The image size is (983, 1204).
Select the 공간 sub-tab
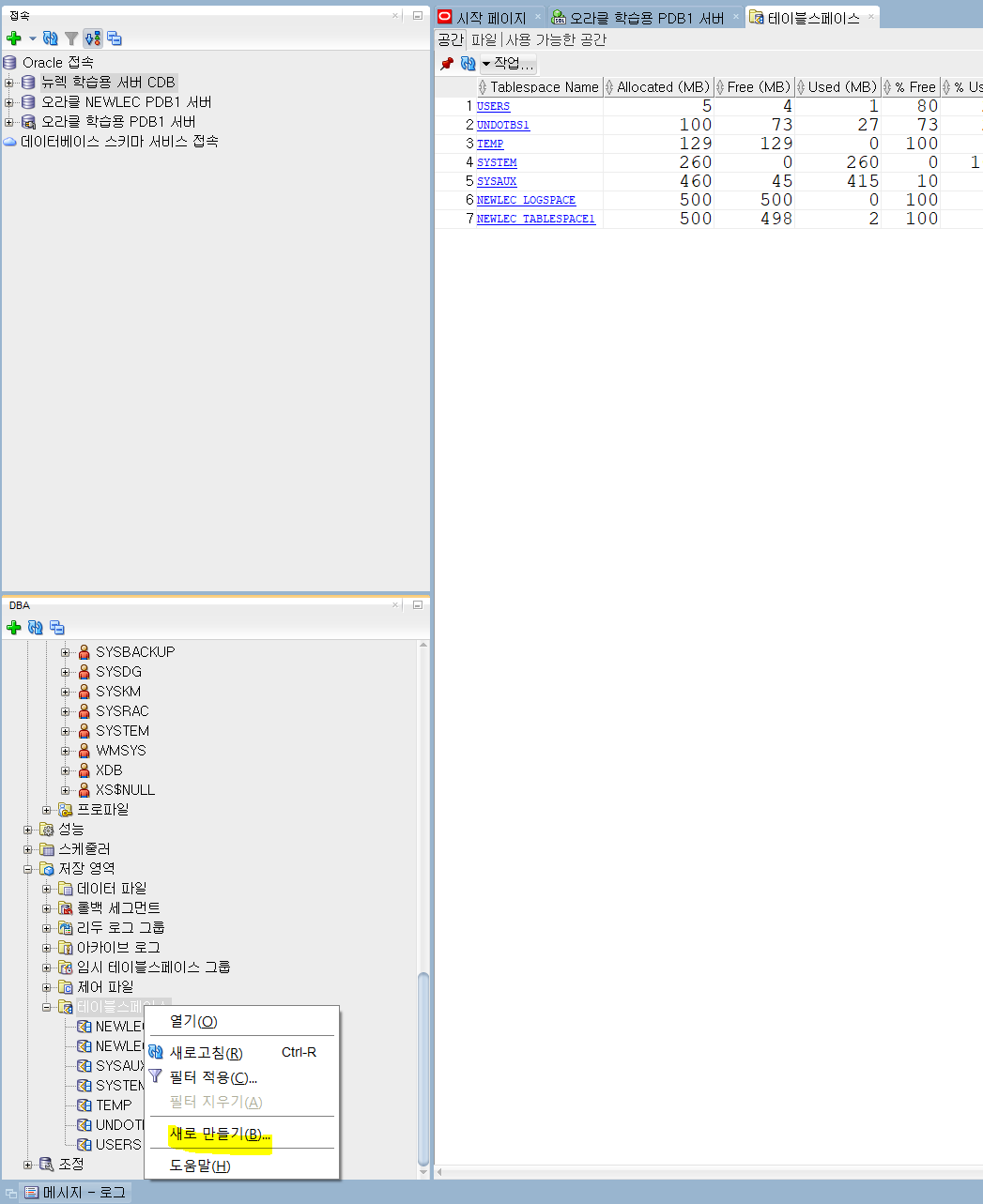point(451,39)
